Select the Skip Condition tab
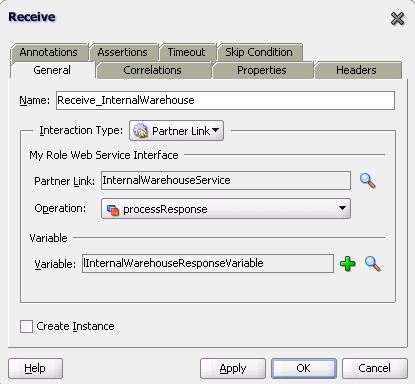415x384 pixels. point(259,52)
